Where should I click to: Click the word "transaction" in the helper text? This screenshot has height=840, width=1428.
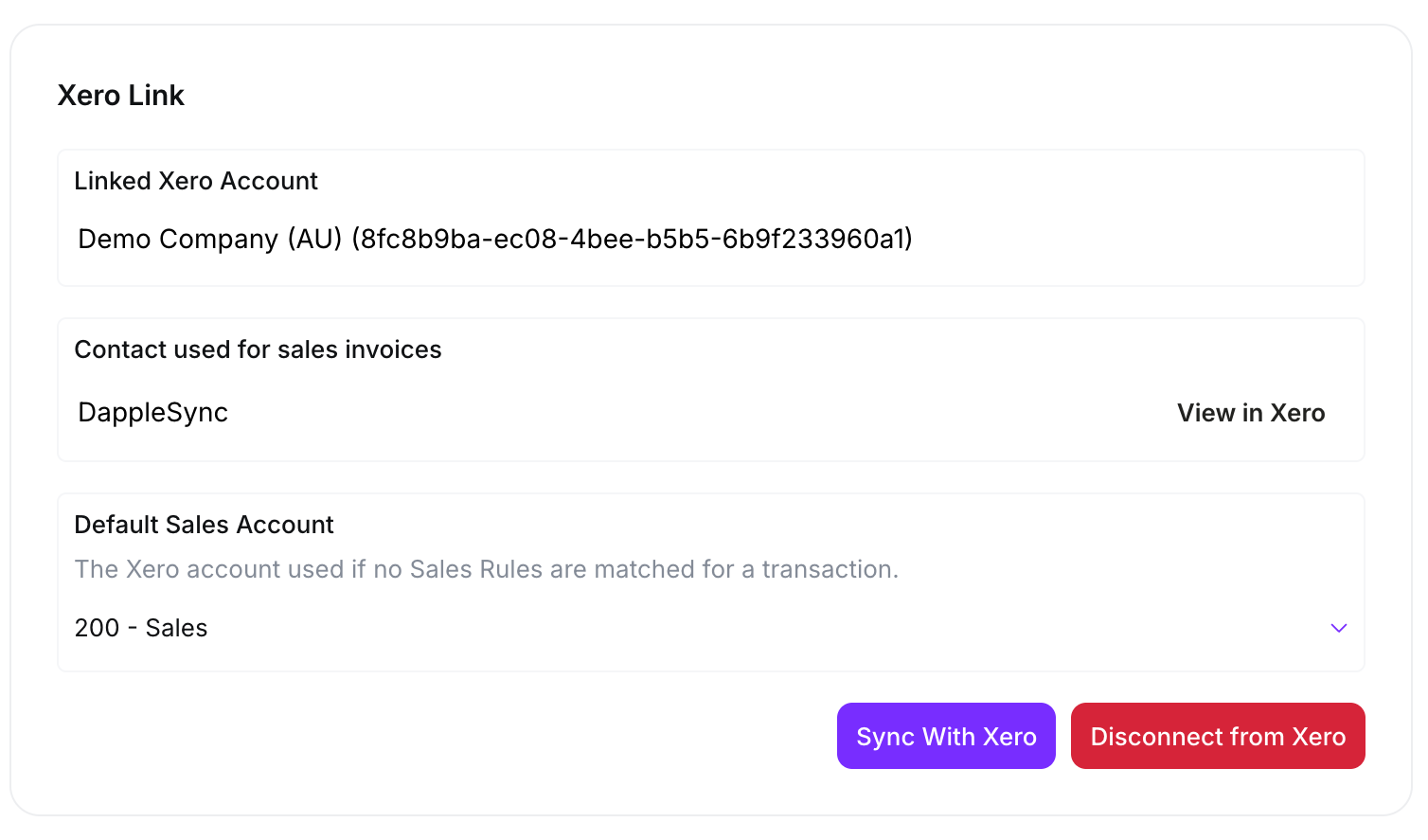tap(828, 569)
